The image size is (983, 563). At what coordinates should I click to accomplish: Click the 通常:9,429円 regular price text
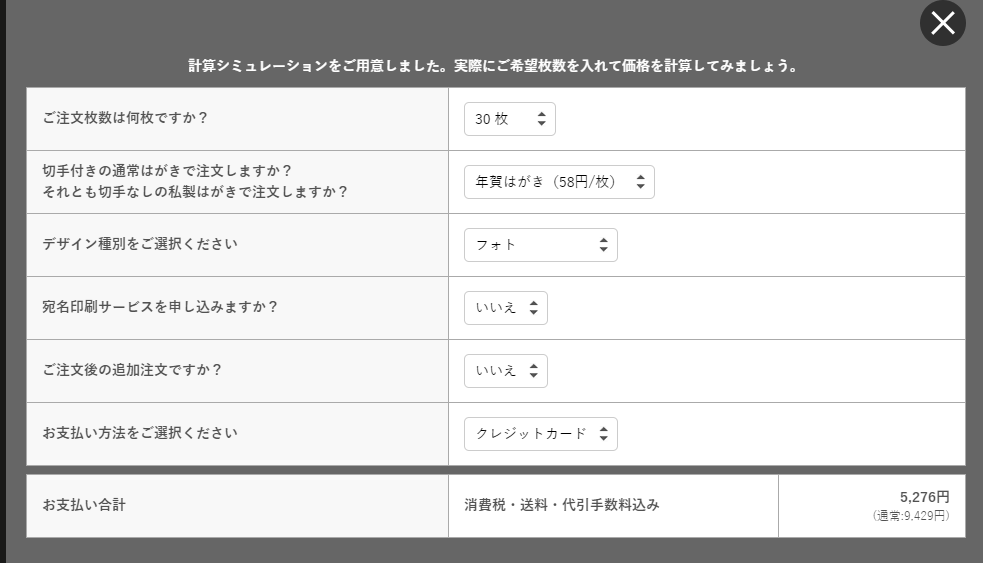pyautogui.click(x=910, y=516)
